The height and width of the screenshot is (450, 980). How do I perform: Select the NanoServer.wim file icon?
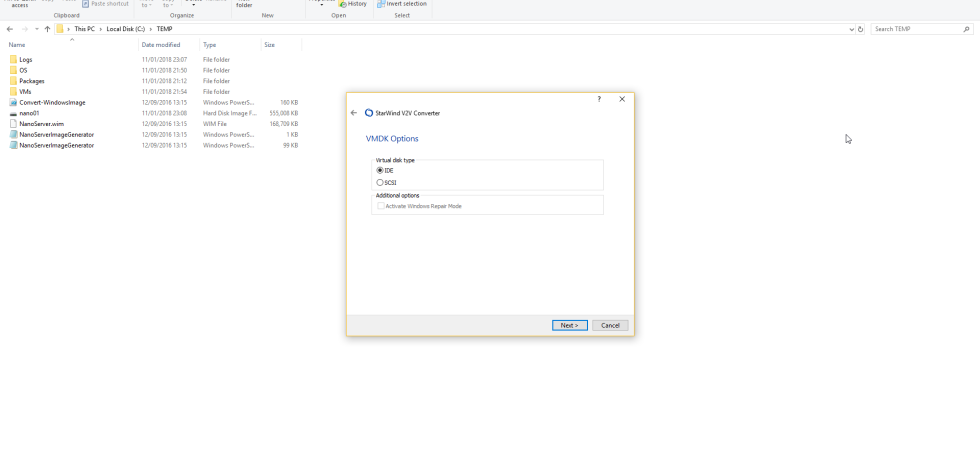[x=13, y=124]
